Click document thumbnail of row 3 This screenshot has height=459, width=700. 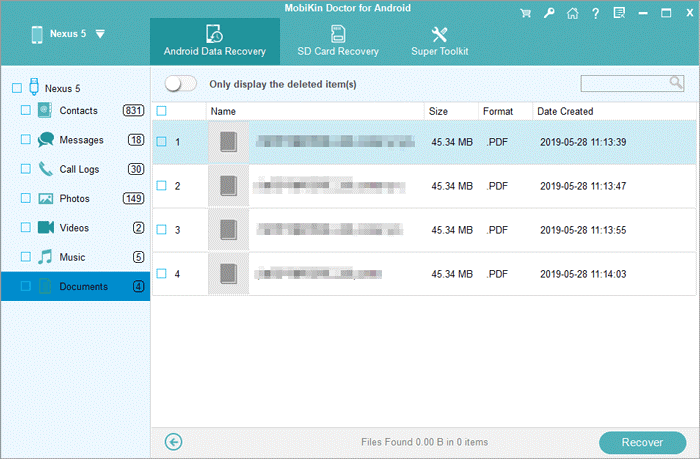pyautogui.click(x=229, y=230)
